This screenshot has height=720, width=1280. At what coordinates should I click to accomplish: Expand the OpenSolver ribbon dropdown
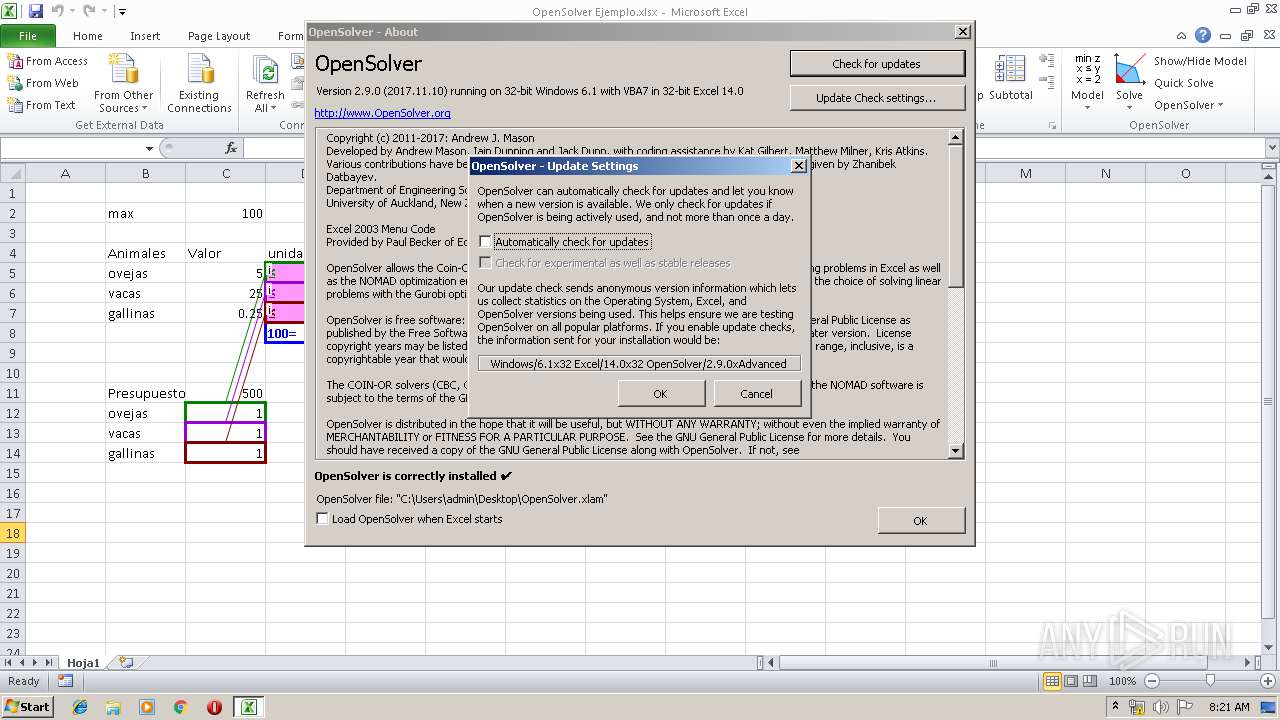click(1189, 105)
